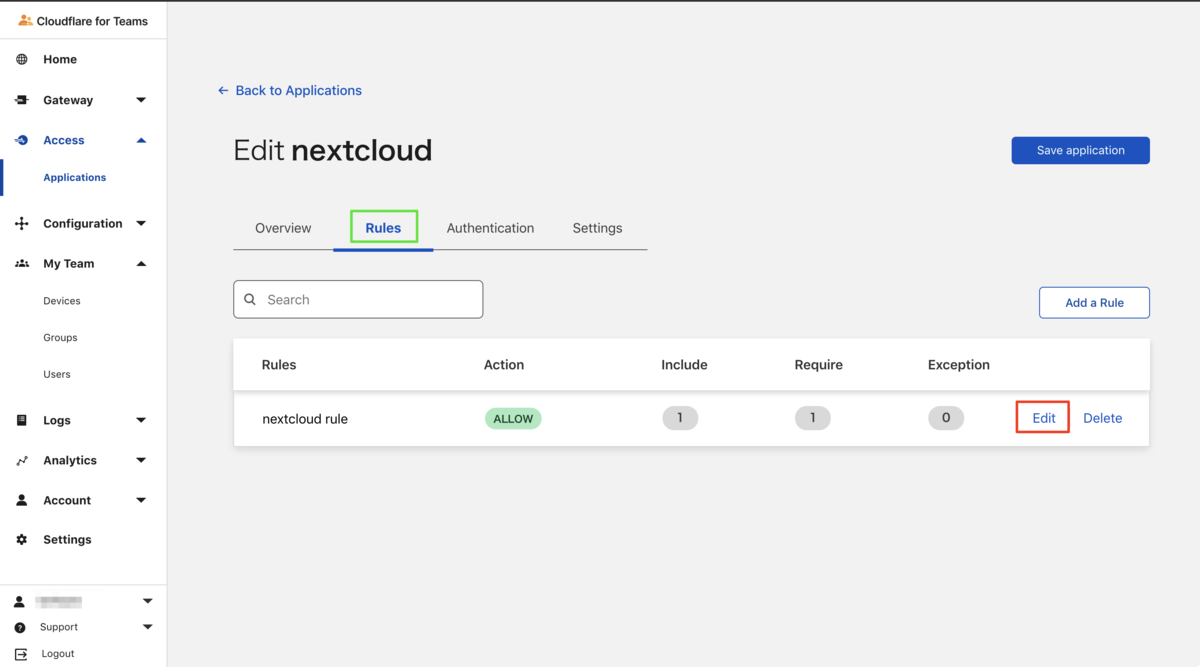The height and width of the screenshot is (667, 1200).
Task: Click Logout in the sidebar
Action: [58, 653]
